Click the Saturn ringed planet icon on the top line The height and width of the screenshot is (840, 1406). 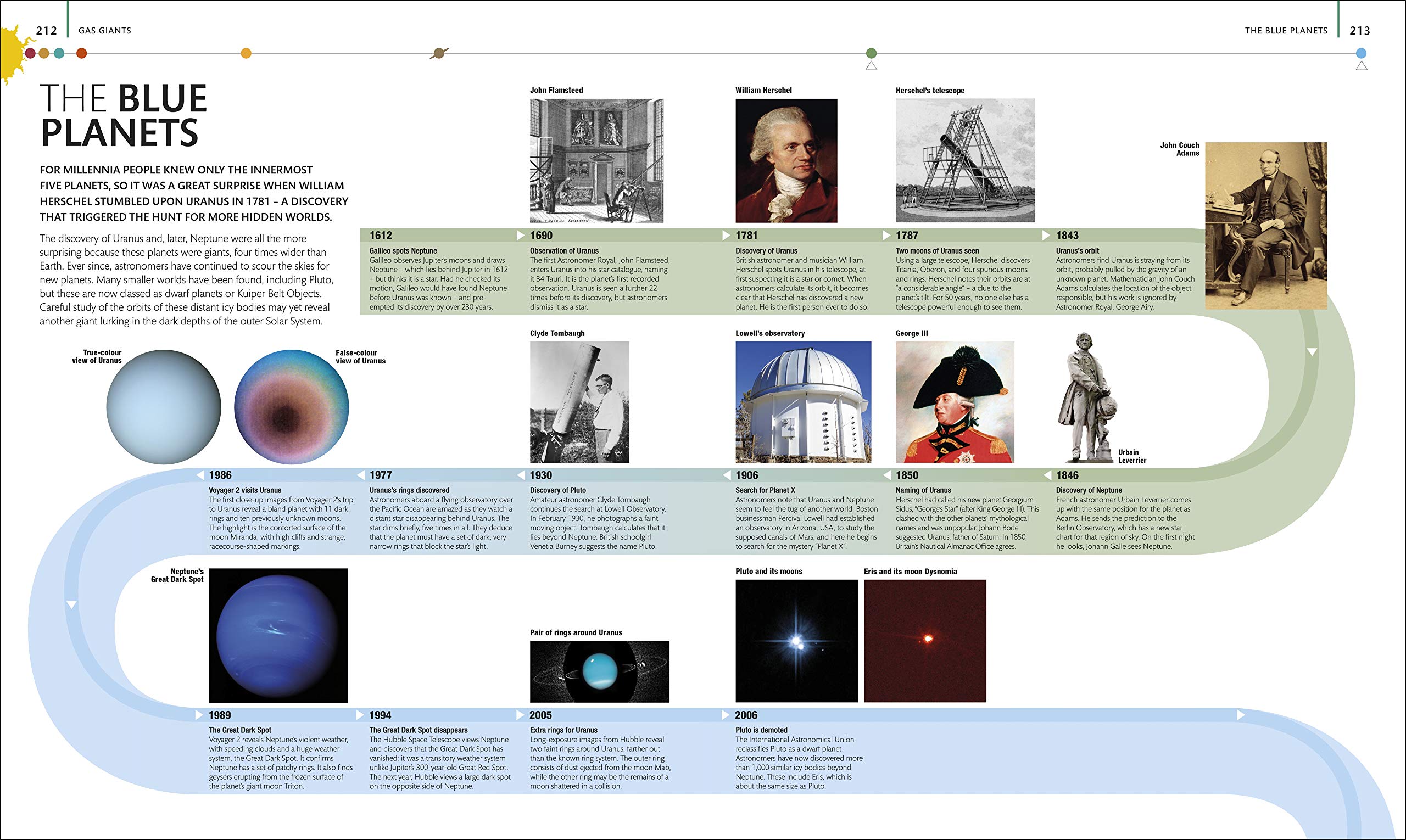point(439,54)
